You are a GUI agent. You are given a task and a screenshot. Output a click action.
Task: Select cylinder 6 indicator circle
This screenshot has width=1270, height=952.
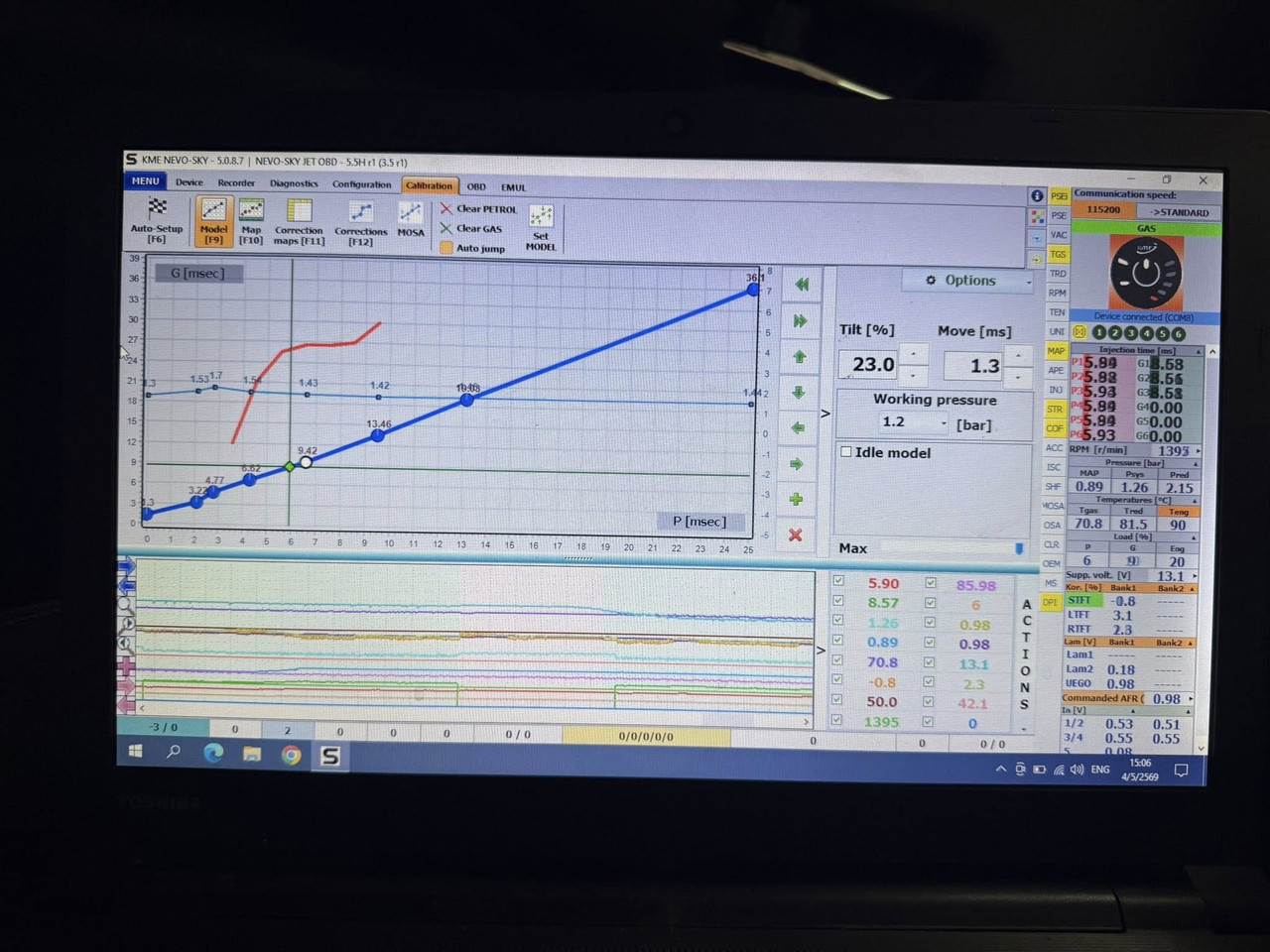(1179, 334)
